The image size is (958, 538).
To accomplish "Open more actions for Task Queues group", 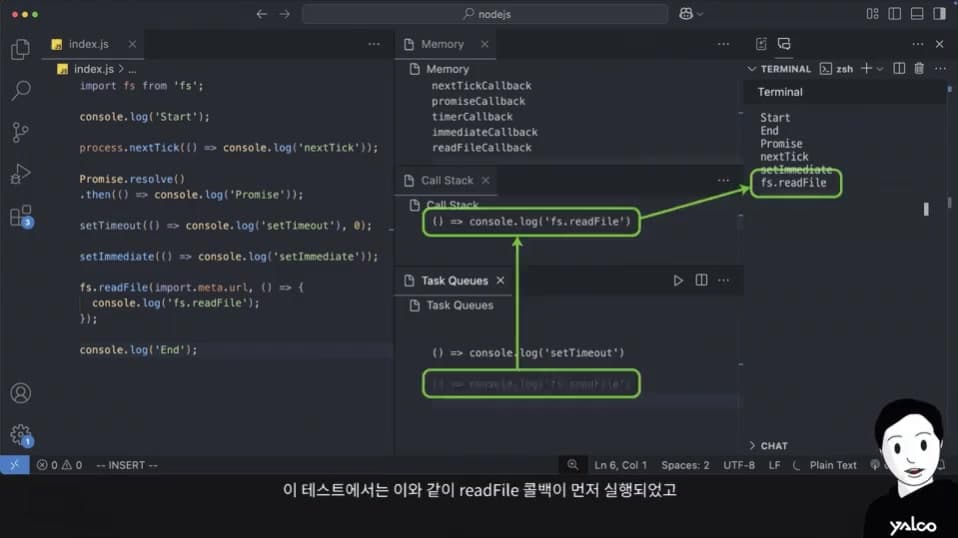I will pyautogui.click(x=723, y=280).
